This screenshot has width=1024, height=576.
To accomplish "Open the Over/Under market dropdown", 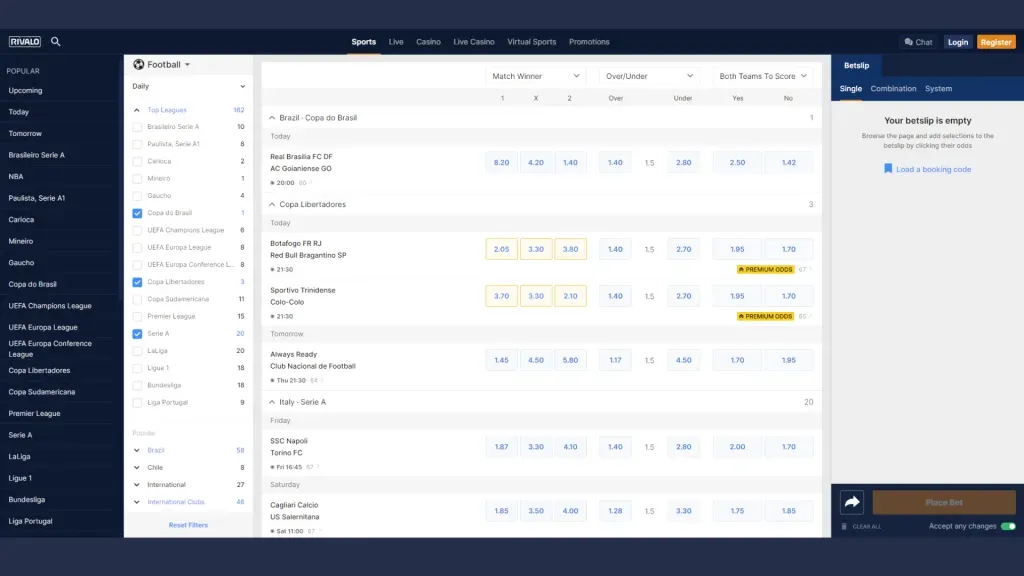I will coord(649,75).
